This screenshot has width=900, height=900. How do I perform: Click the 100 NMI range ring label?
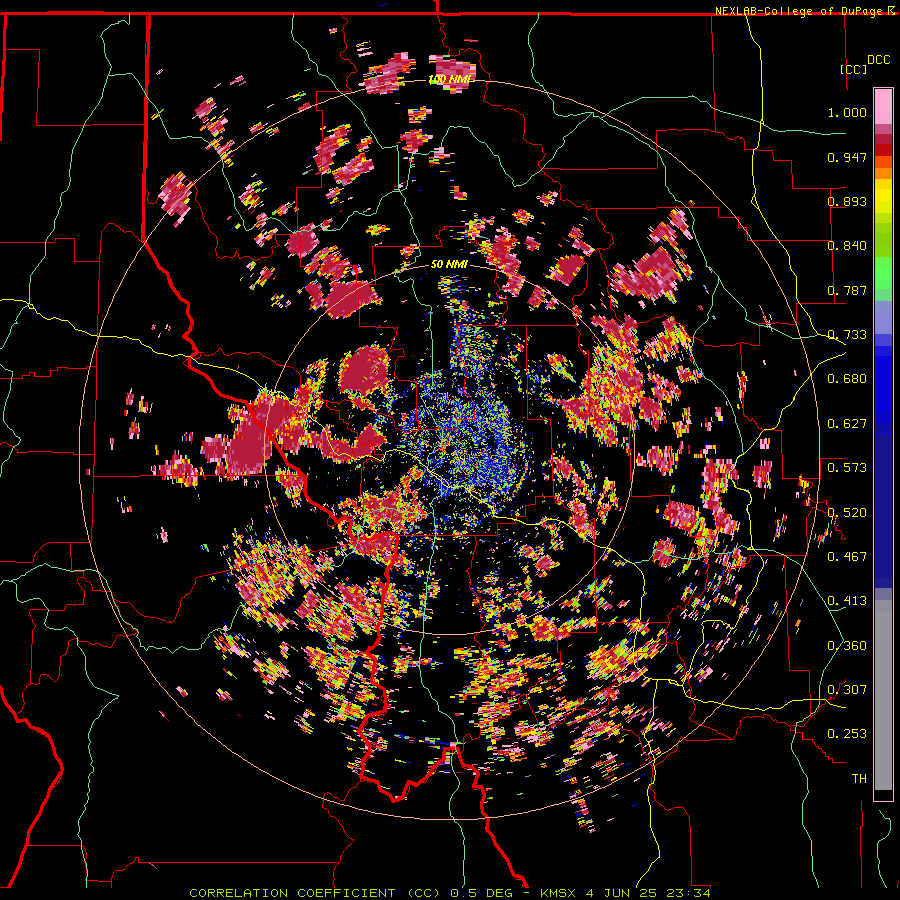pyautogui.click(x=450, y=79)
